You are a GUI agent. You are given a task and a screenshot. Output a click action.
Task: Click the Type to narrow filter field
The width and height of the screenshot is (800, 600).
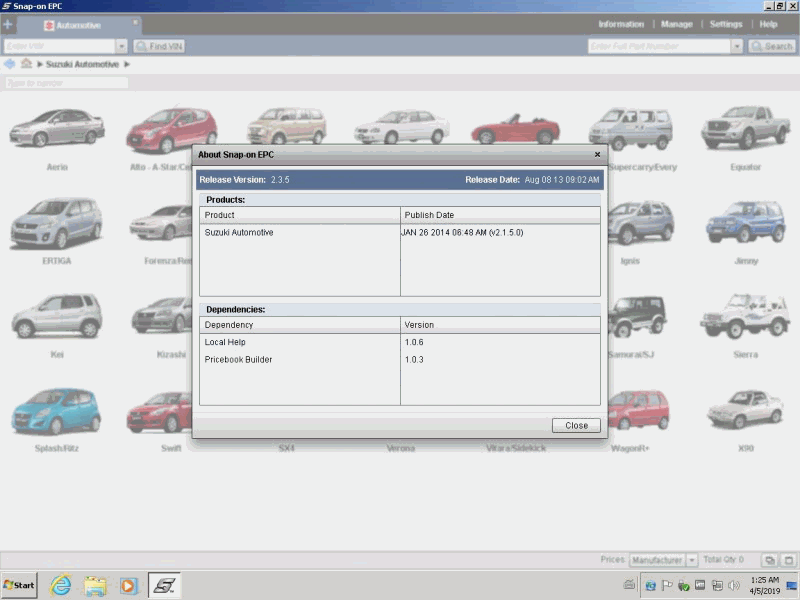(66, 83)
